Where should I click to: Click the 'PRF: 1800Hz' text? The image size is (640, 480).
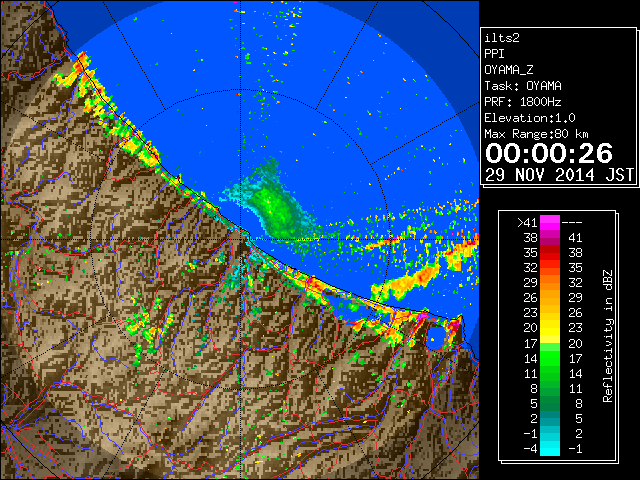point(523,102)
